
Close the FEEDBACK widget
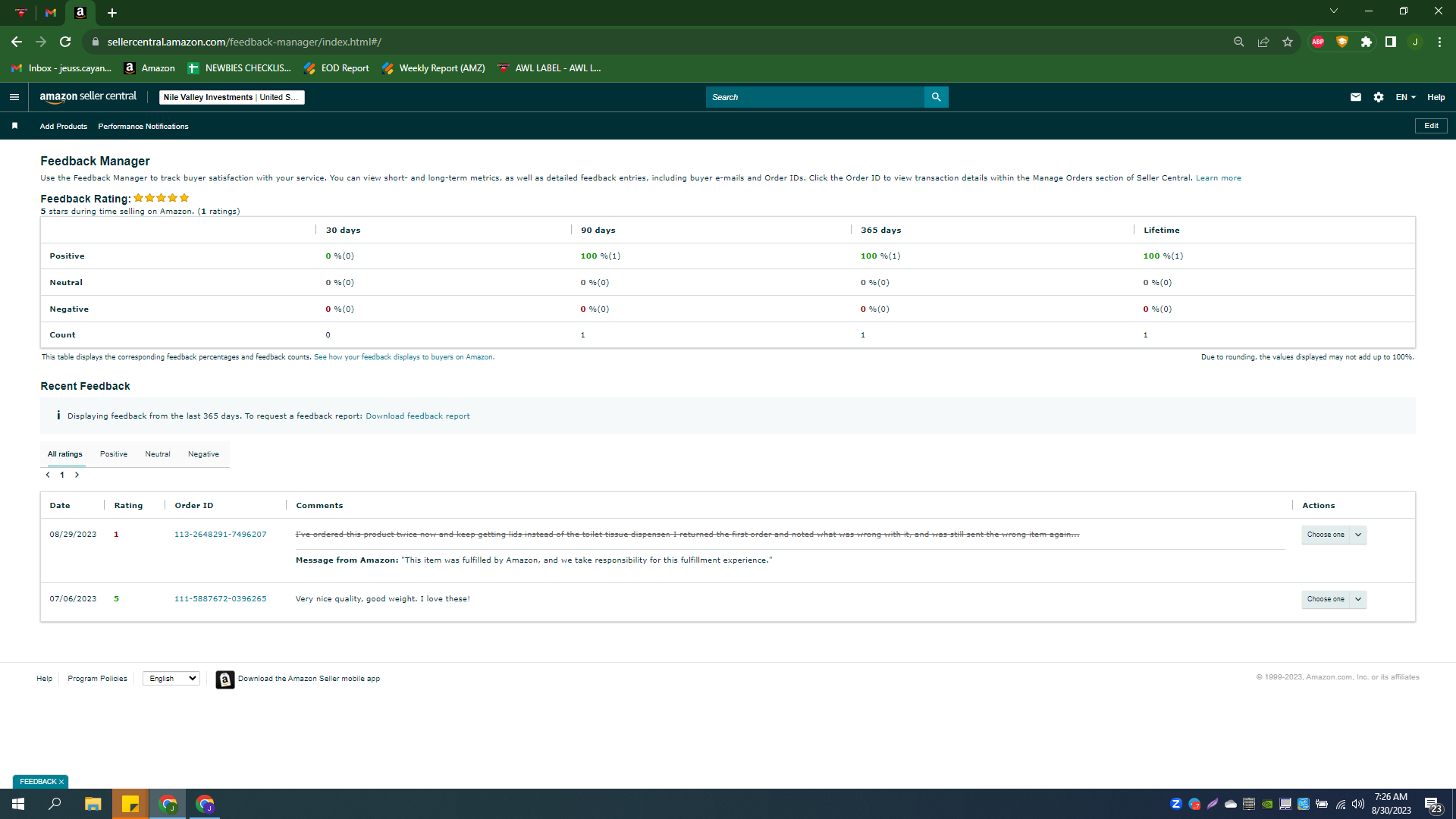tap(61, 782)
